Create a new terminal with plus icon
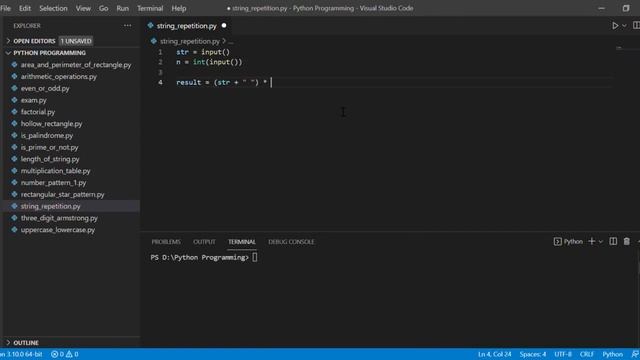Screen dimensions: 640x360 click(x=591, y=242)
